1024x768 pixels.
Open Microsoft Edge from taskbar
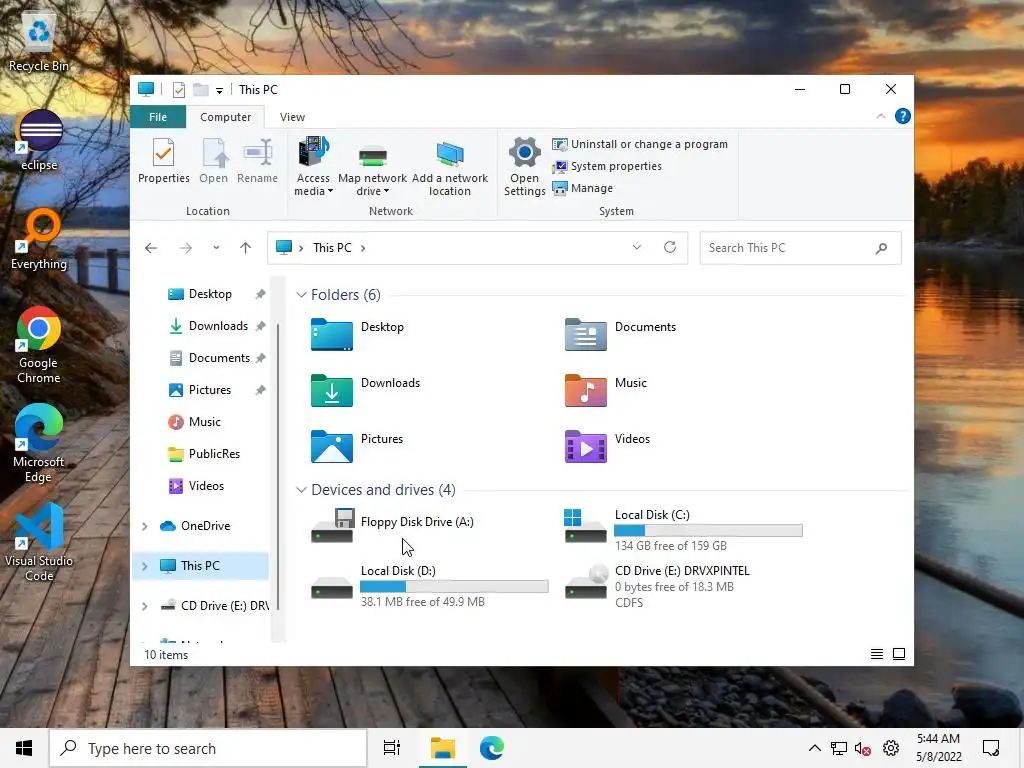[491, 748]
